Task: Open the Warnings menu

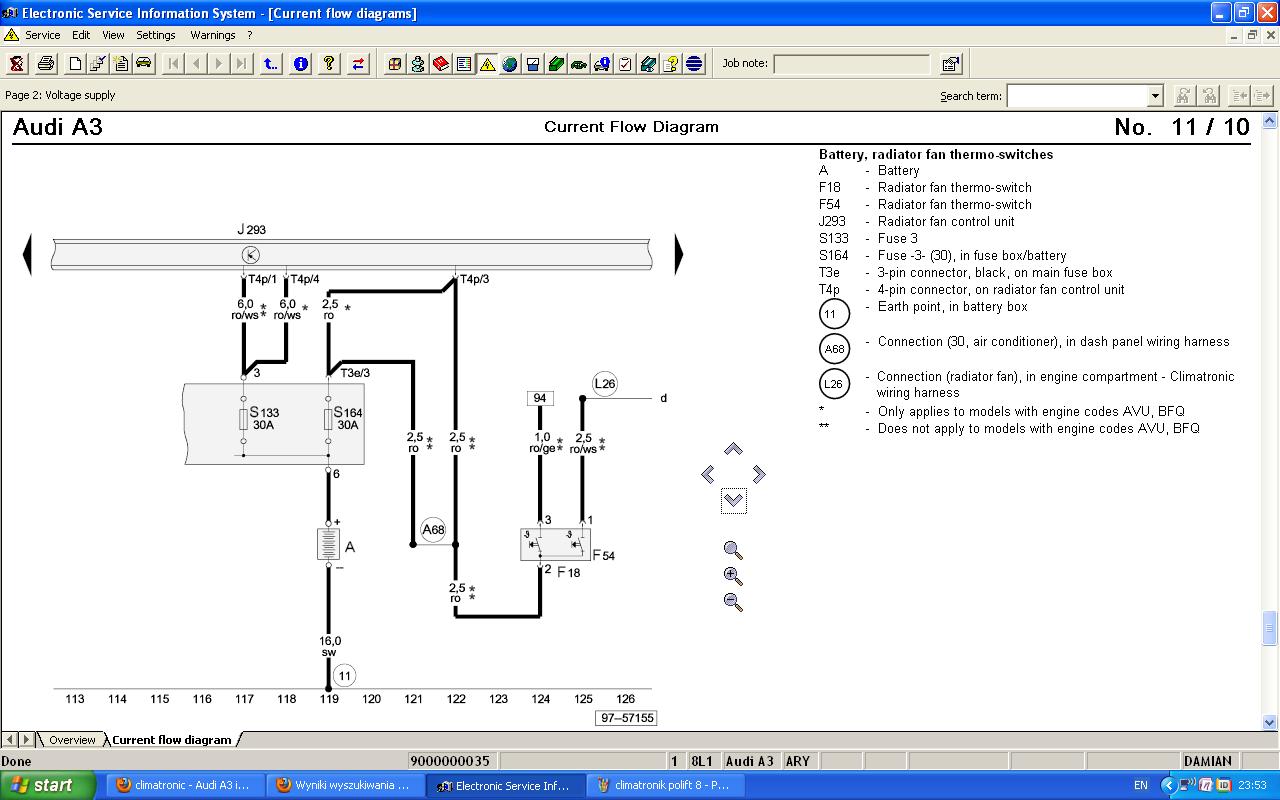Action: click(213, 35)
